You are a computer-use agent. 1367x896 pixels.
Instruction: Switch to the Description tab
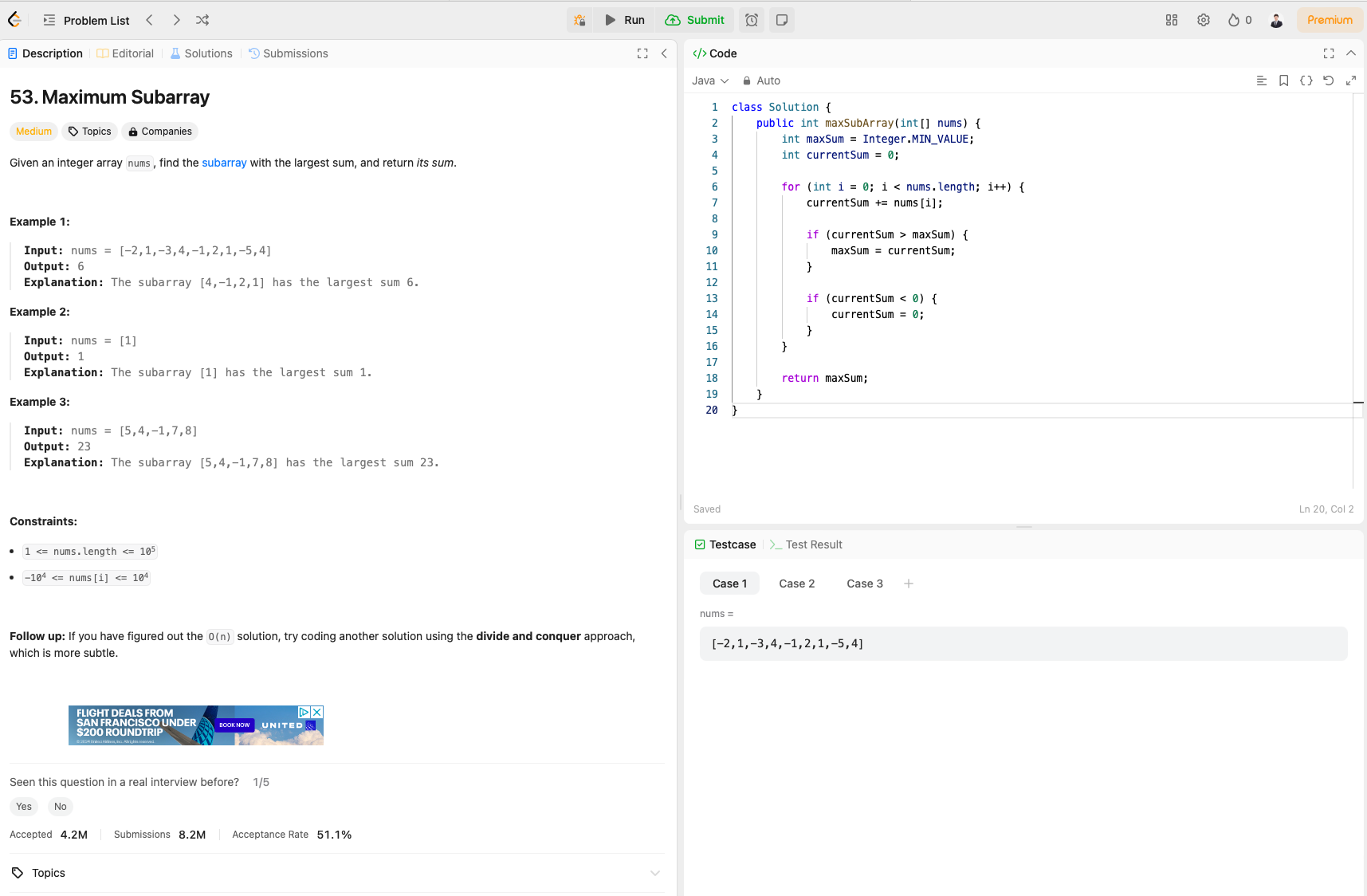tap(45, 53)
